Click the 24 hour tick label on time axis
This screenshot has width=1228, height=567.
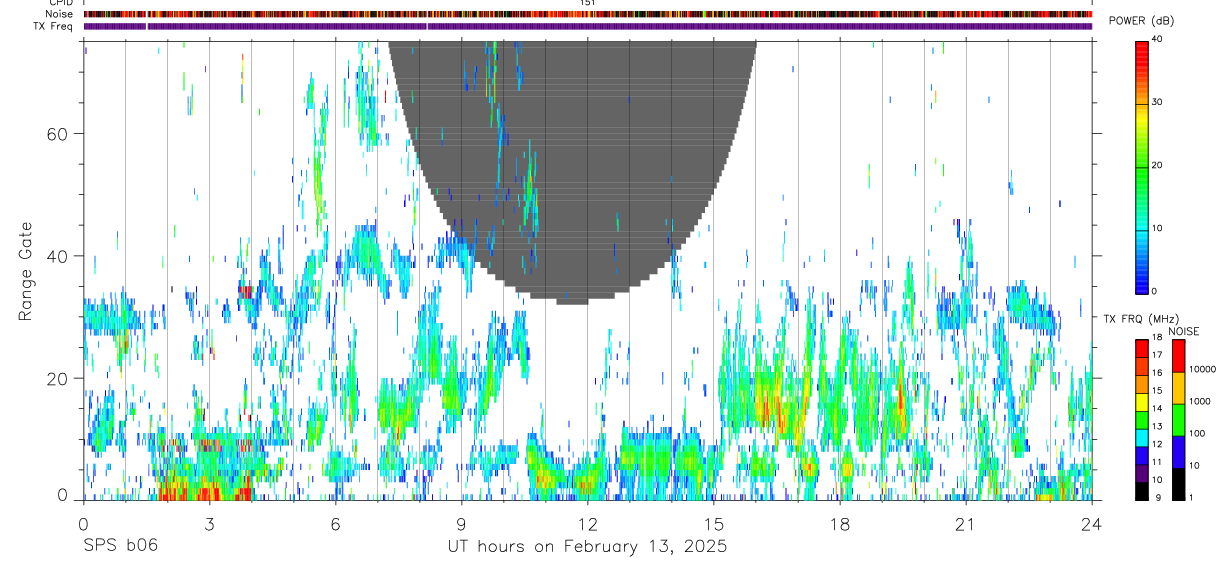(x=1091, y=524)
